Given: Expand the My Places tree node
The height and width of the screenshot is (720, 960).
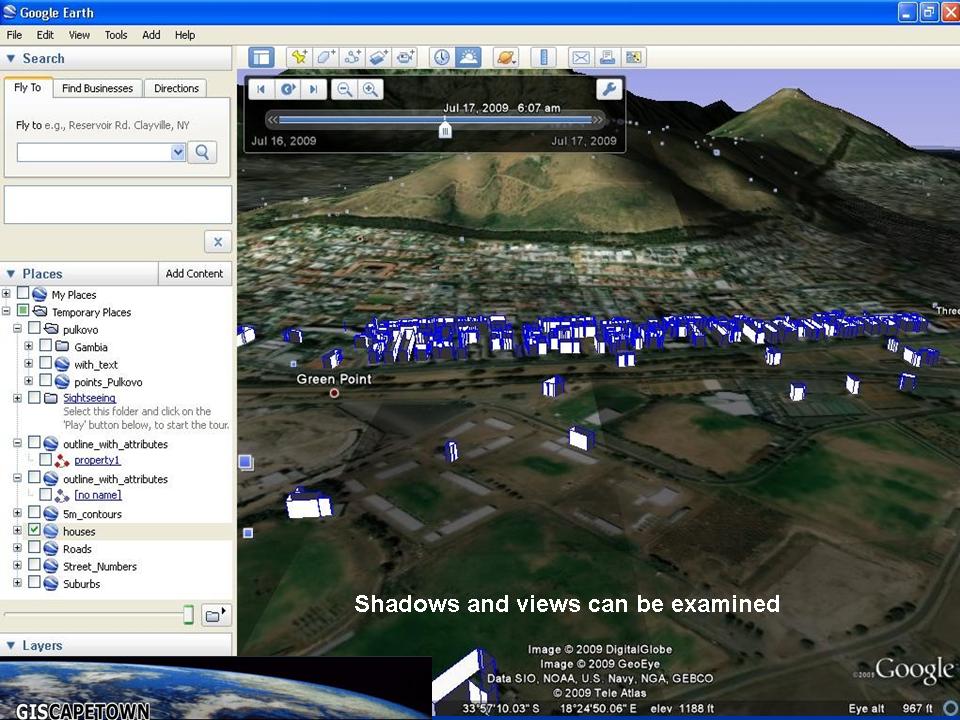Looking at the screenshot, I should pyautogui.click(x=6, y=294).
